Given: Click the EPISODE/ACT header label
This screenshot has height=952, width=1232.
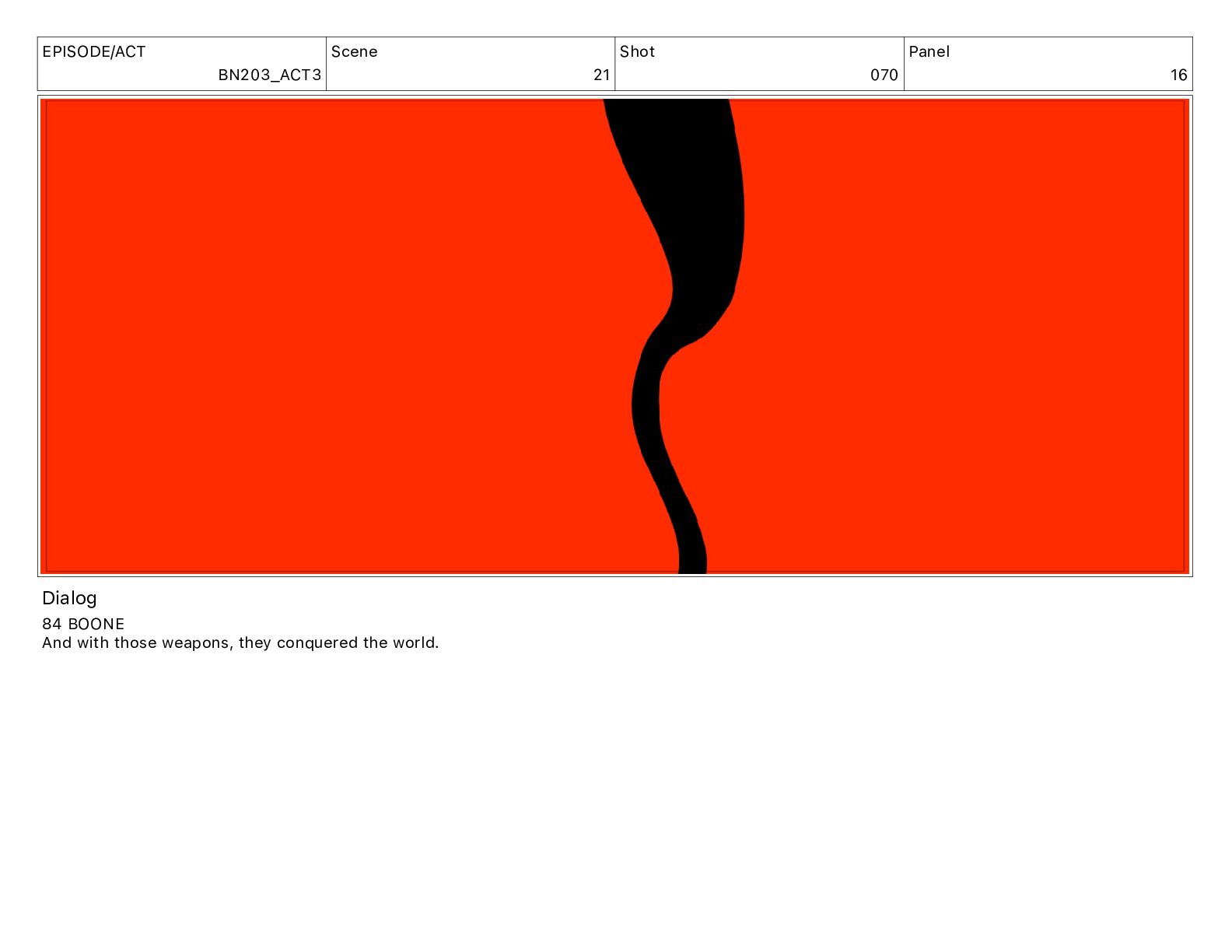Looking at the screenshot, I should (x=93, y=52).
